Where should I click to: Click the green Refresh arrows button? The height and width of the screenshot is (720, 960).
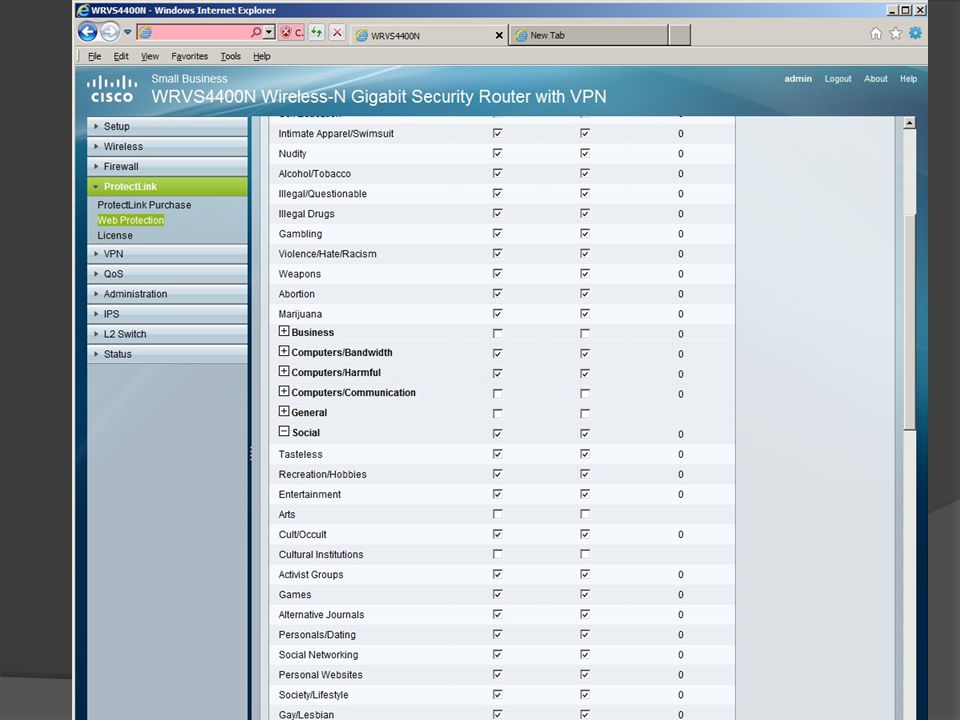pos(316,32)
